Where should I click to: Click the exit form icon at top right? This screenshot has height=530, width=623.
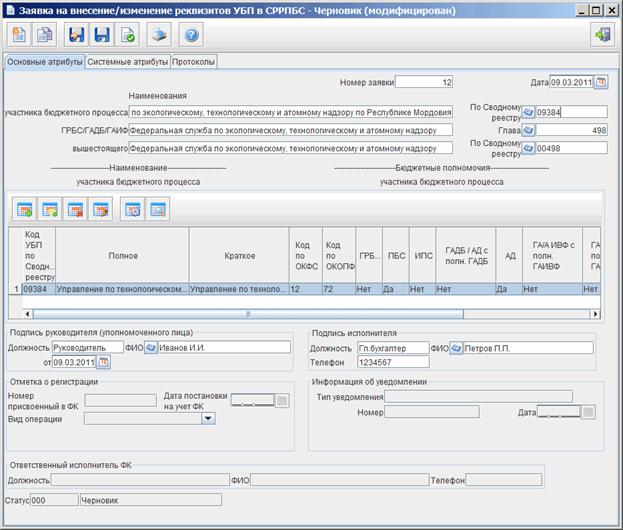click(x=603, y=35)
